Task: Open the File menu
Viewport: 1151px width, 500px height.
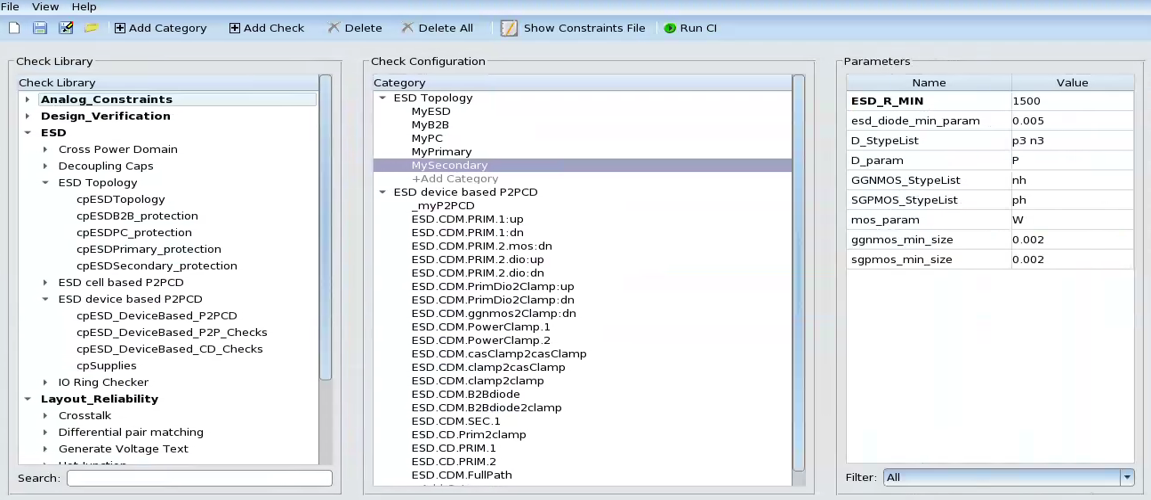Action: pos(10,7)
